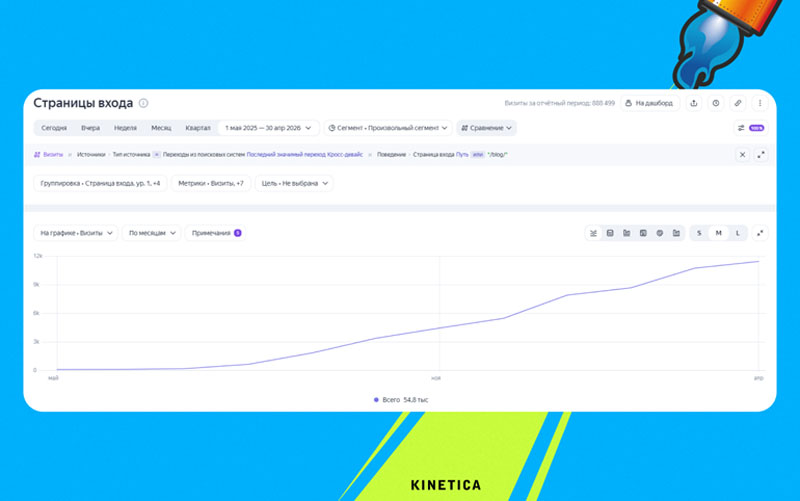Click the ноя x-axis label
The width and height of the screenshot is (800, 501).
pos(436,378)
